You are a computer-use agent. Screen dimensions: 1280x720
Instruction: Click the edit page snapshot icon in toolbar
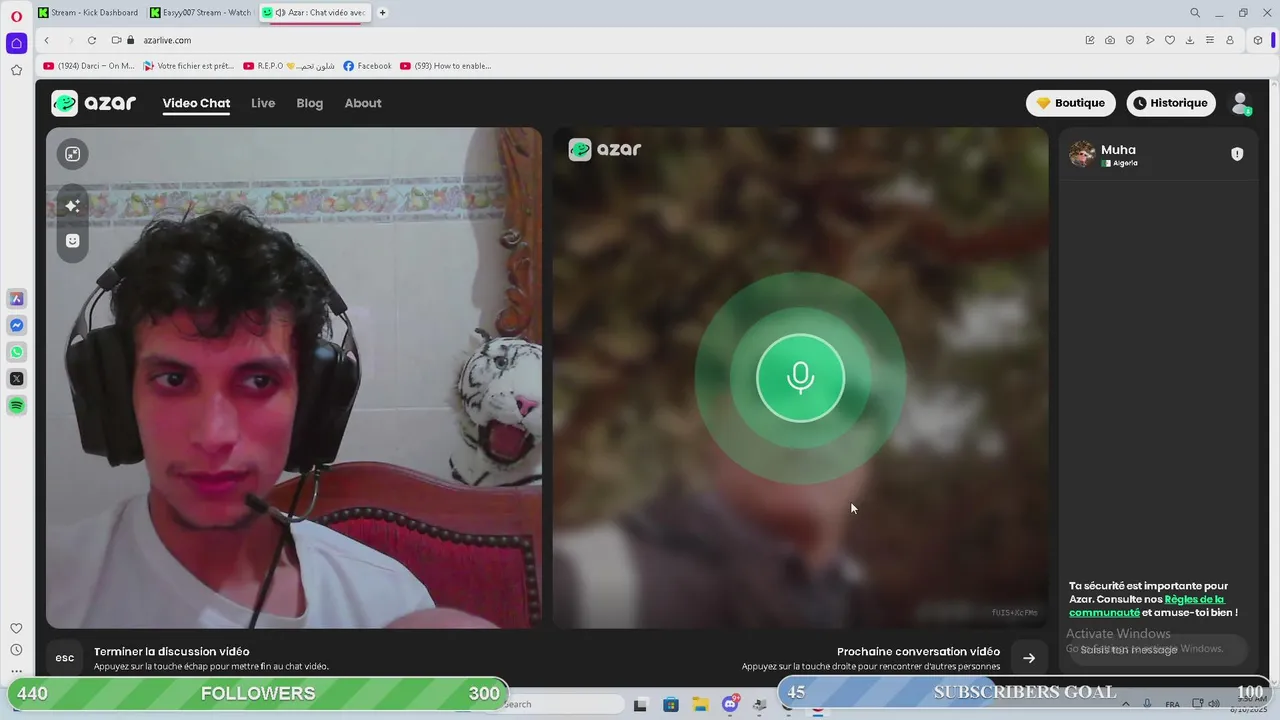click(1090, 40)
